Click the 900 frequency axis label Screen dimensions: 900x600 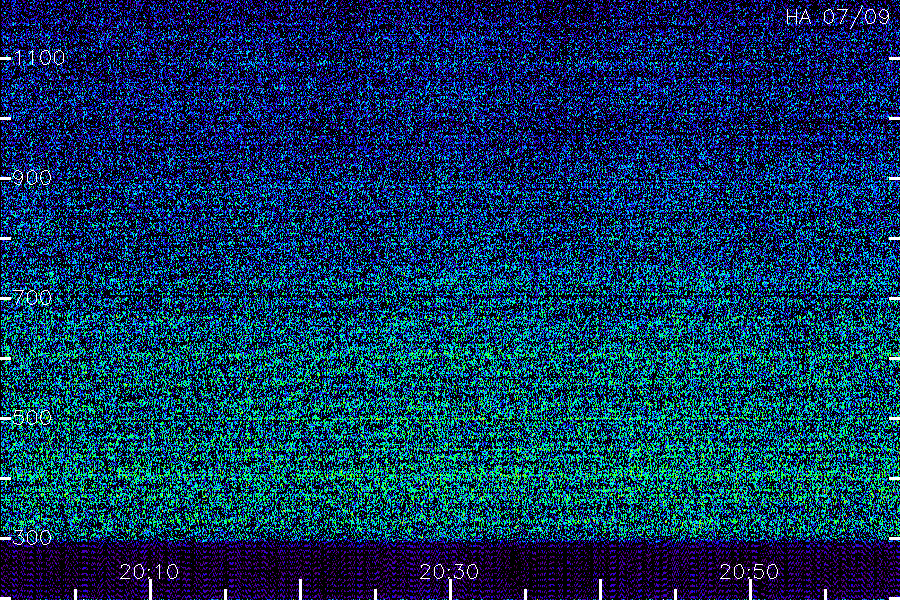click(32, 178)
